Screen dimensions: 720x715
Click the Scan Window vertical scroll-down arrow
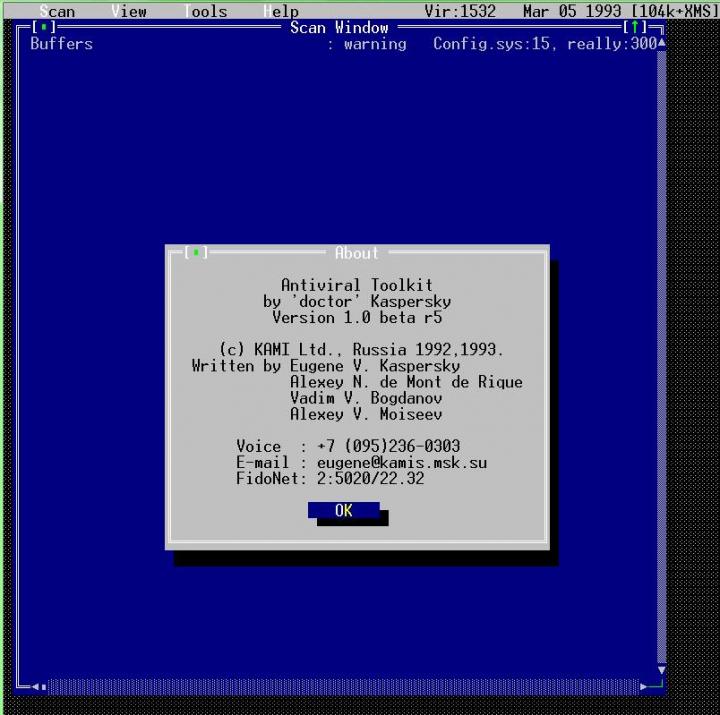click(x=661, y=670)
